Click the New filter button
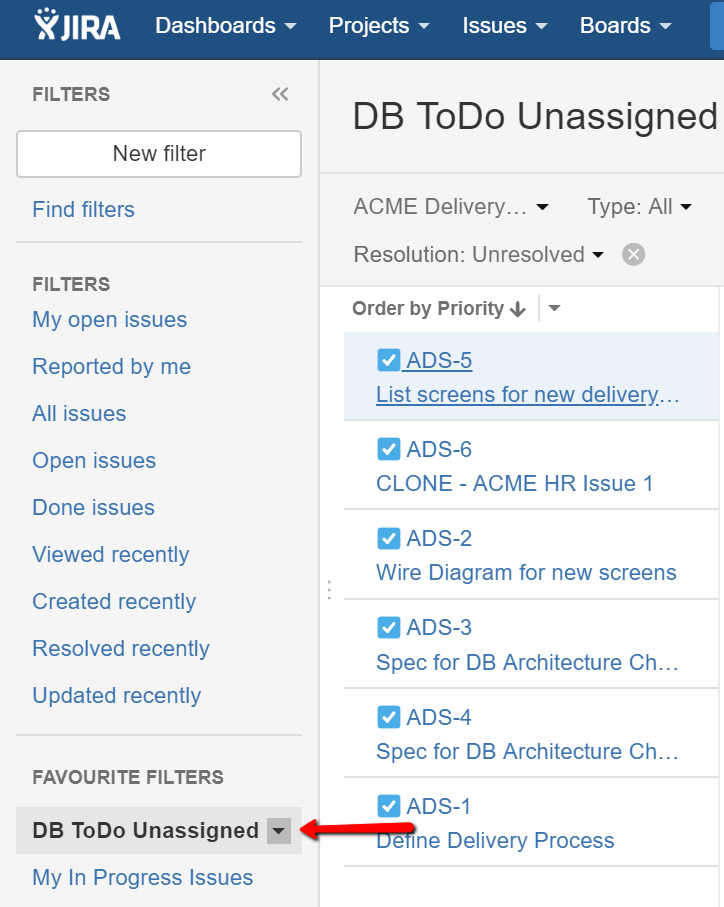724x907 pixels. (x=159, y=154)
